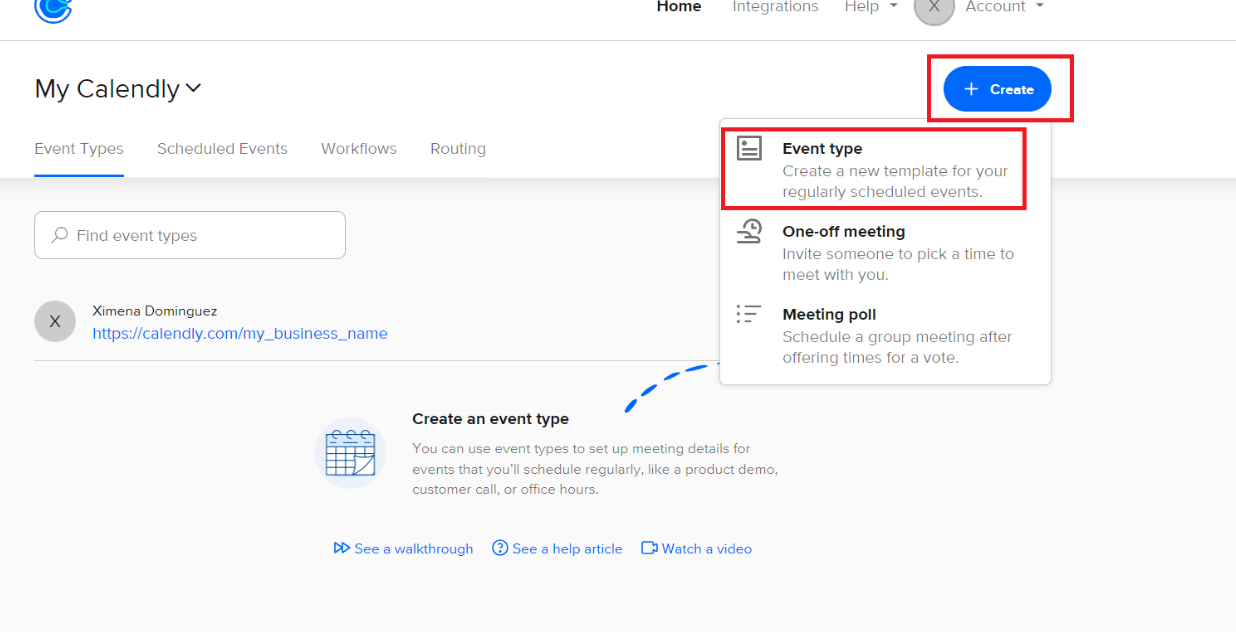Navigate to Integrations in the top menu
The width and height of the screenshot is (1236, 632).
click(x=775, y=7)
